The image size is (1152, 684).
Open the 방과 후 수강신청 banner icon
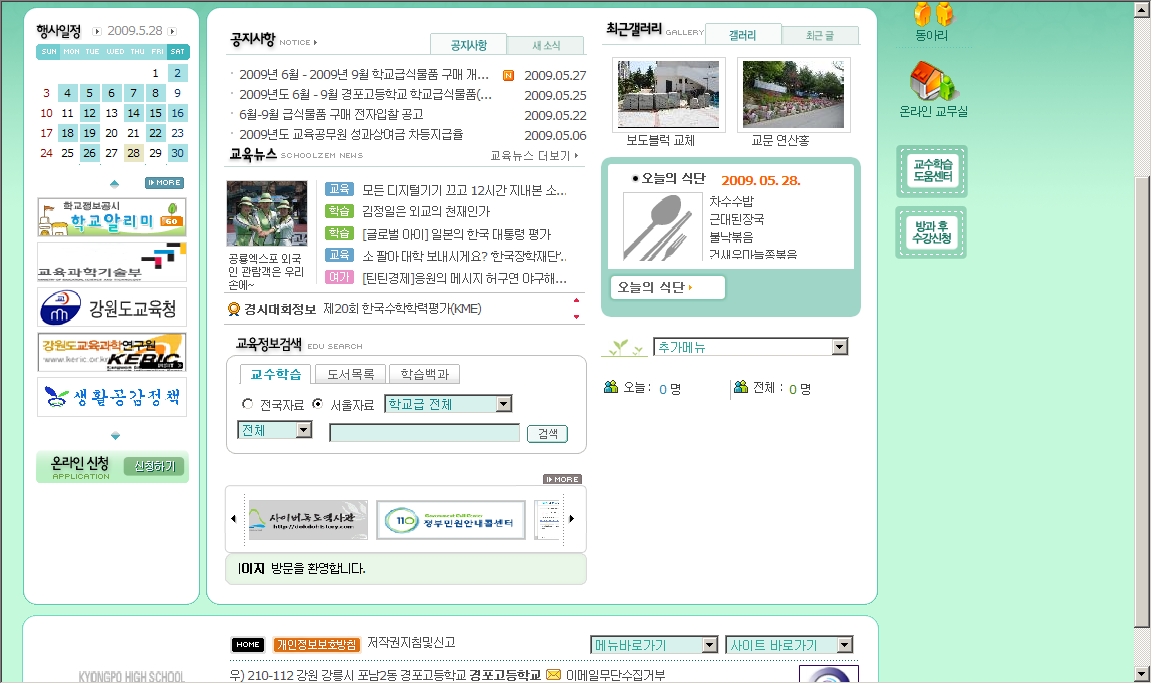coord(931,233)
